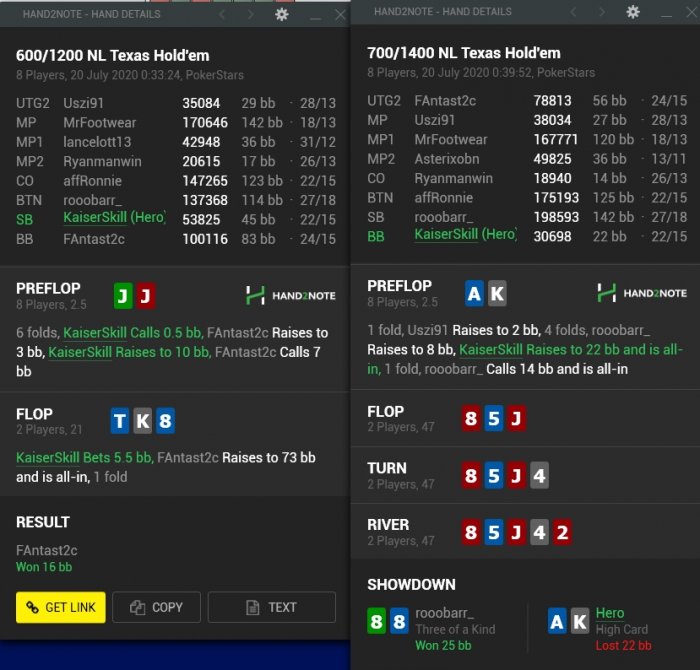This screenshot has height=670, width=700.
Task: Go to previous hand in left window
Action: pos(222,15)
